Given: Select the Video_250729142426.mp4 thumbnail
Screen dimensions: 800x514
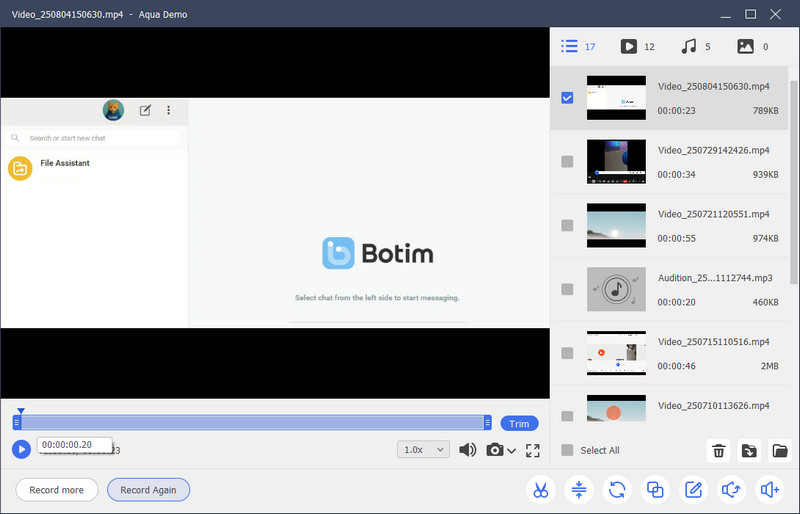Looking at the screenshot, I should point(616,161).
